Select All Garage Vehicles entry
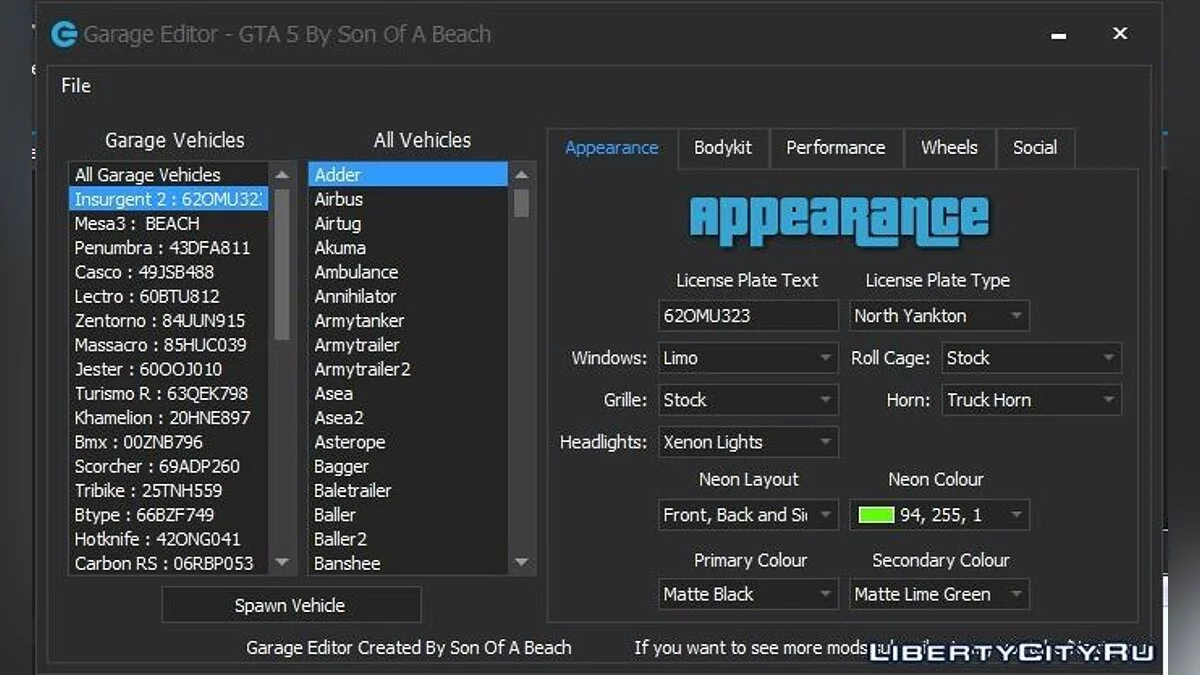 [168, 175]
